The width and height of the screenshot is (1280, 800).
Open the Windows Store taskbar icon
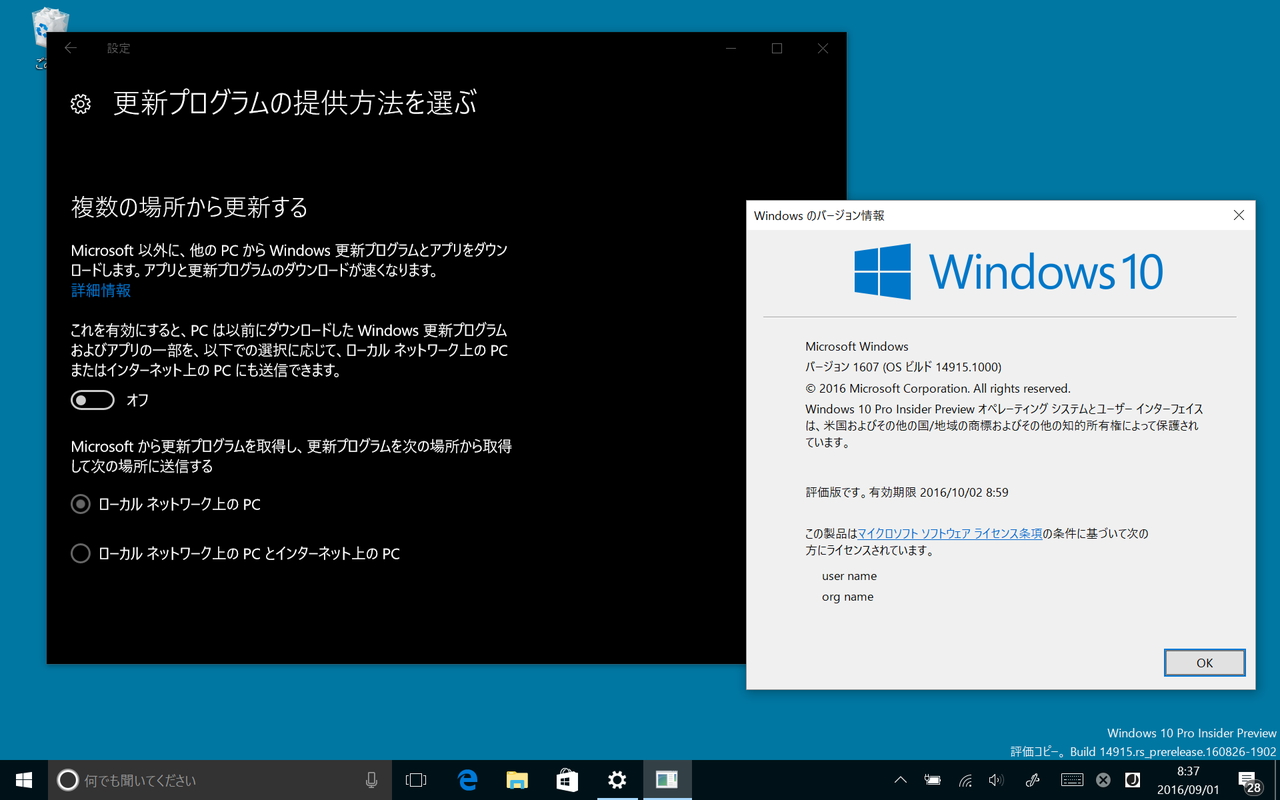click(567, 780)
